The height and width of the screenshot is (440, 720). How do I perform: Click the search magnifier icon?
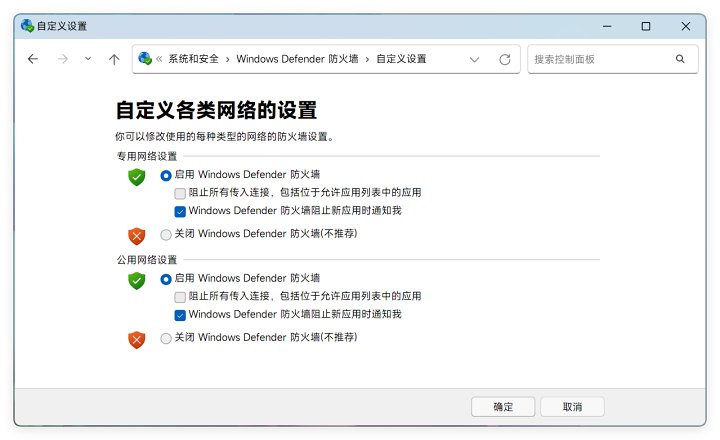click(x=680, y=59)
